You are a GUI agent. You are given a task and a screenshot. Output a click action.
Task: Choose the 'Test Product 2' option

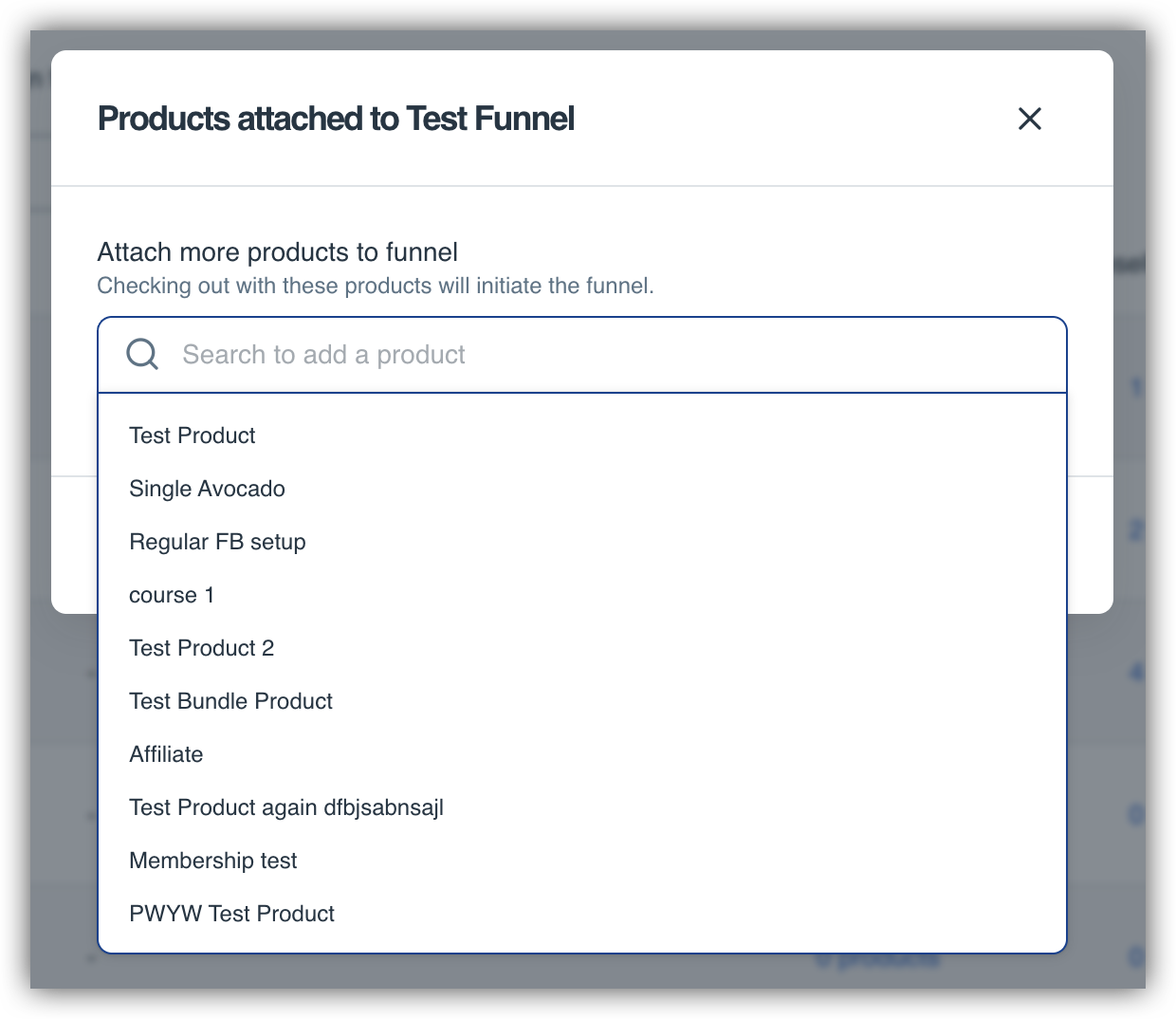pyautogui.click(x=201, y=648)
